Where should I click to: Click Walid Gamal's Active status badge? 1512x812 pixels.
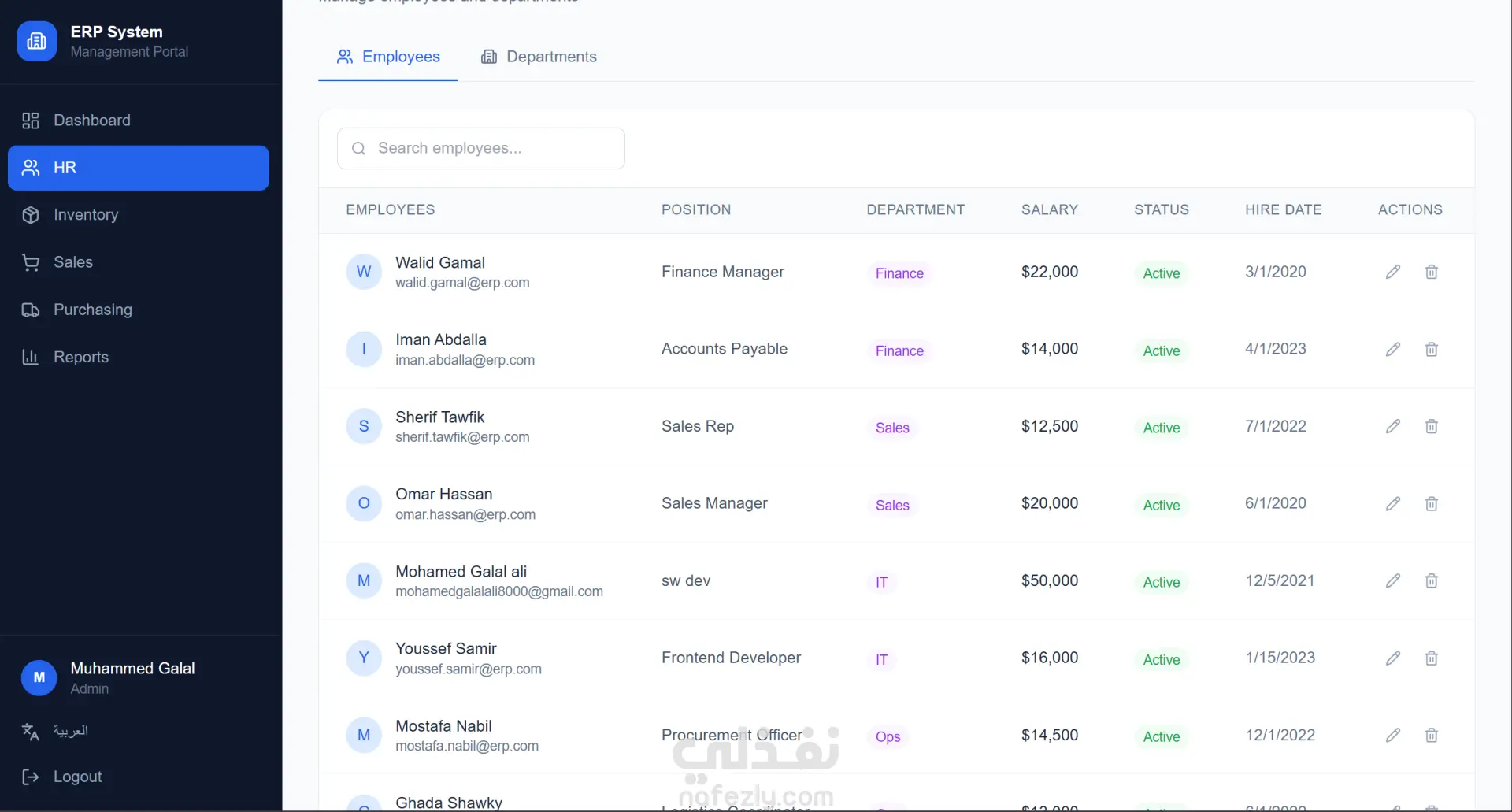coord(1162,273)
